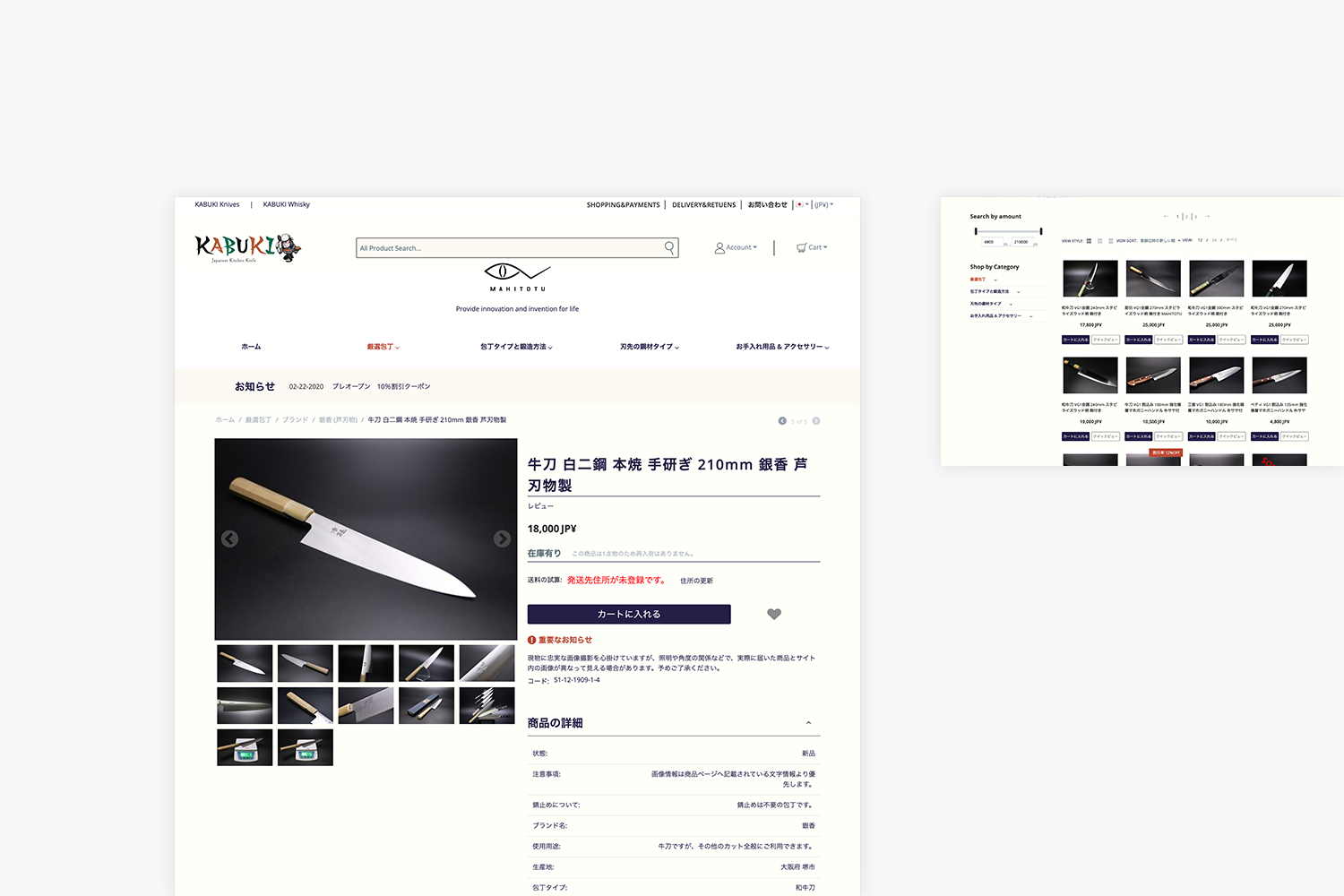Open the JPY currency dropdown
This screenshot has width=1344, height=896.
click(821, 204)
